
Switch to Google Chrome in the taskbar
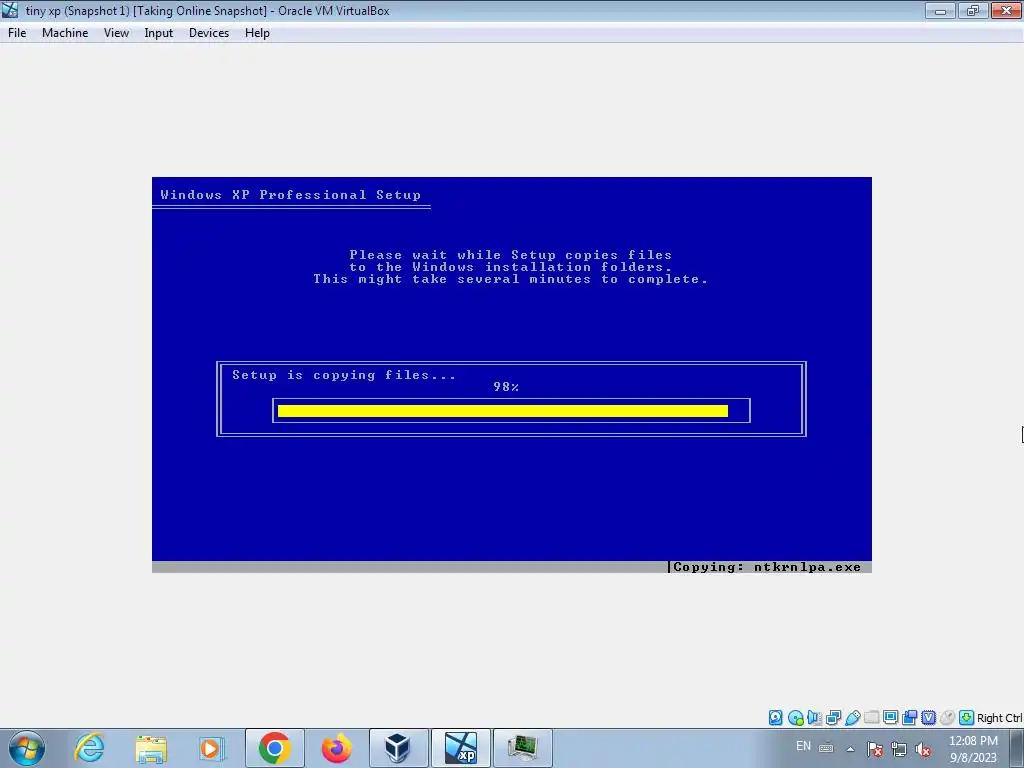coord(275,748)
